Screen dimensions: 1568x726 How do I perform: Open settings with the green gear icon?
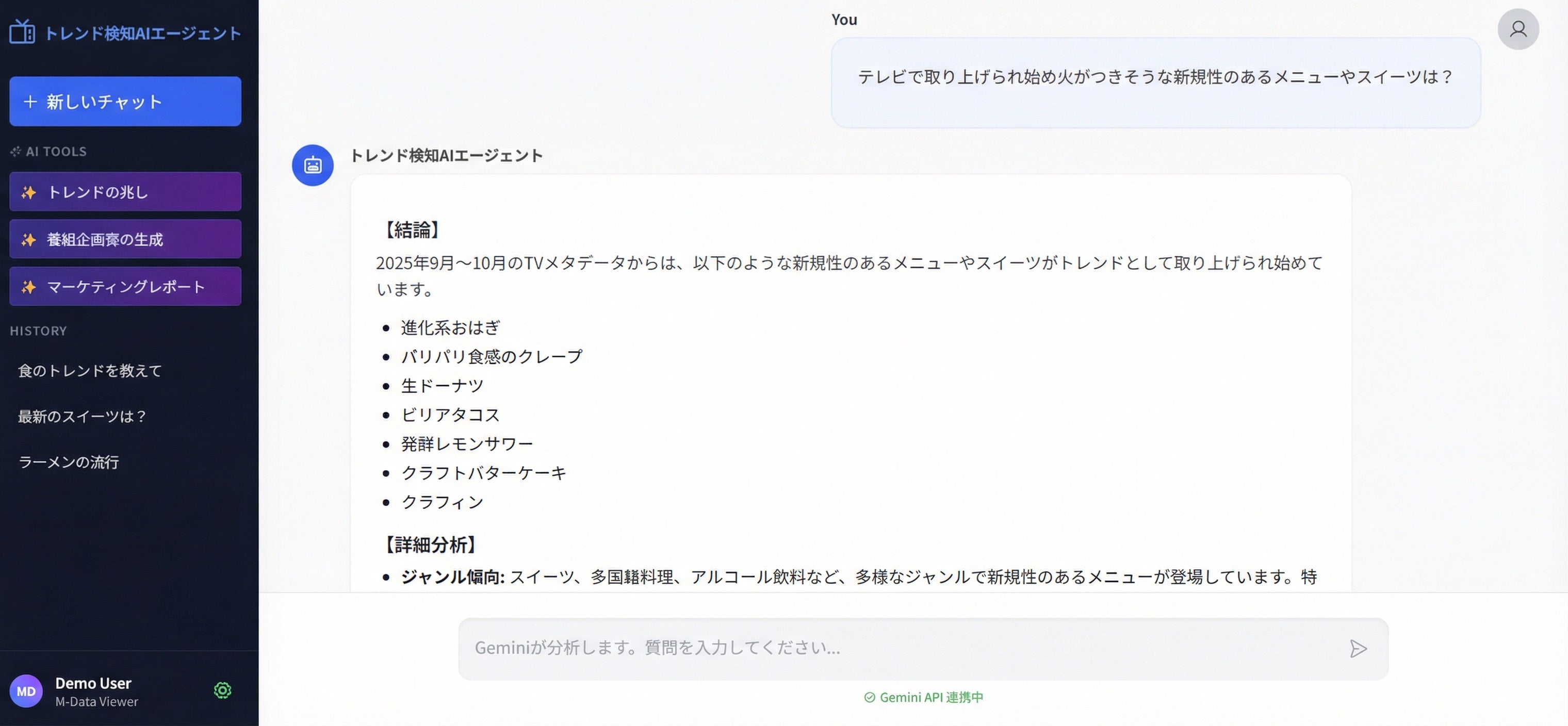coord(222,690)
